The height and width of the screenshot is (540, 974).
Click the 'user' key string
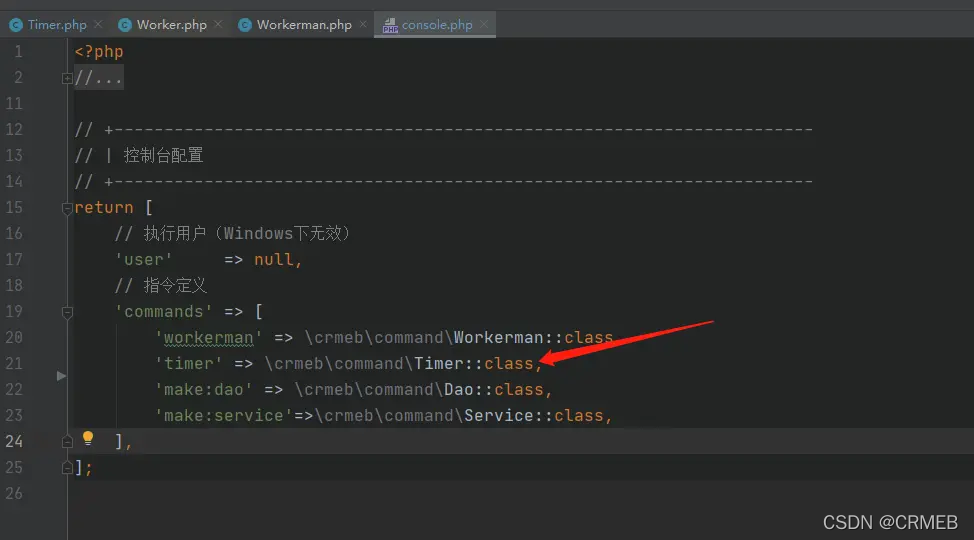[x=143, y=260]
